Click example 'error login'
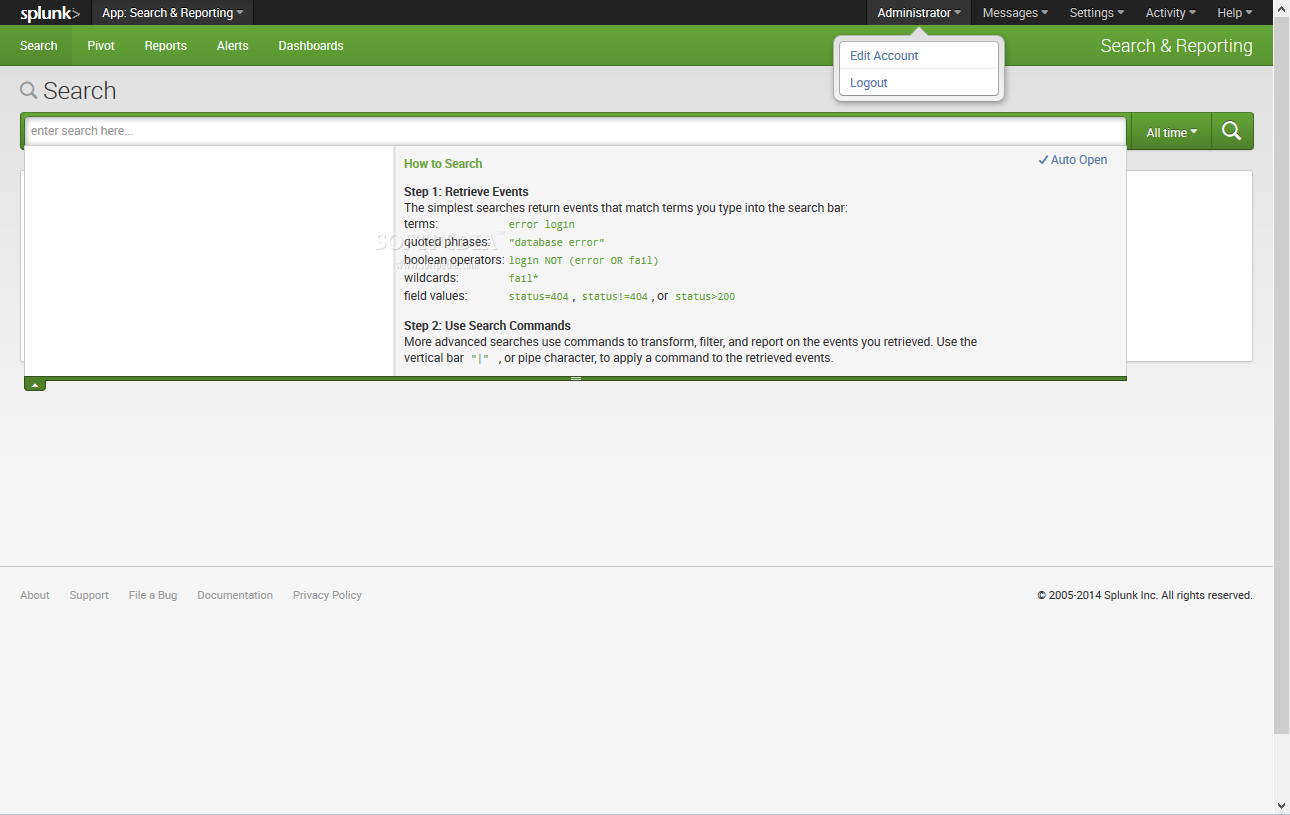Viewport: 1290px width, 815px height. pos(542,225)
